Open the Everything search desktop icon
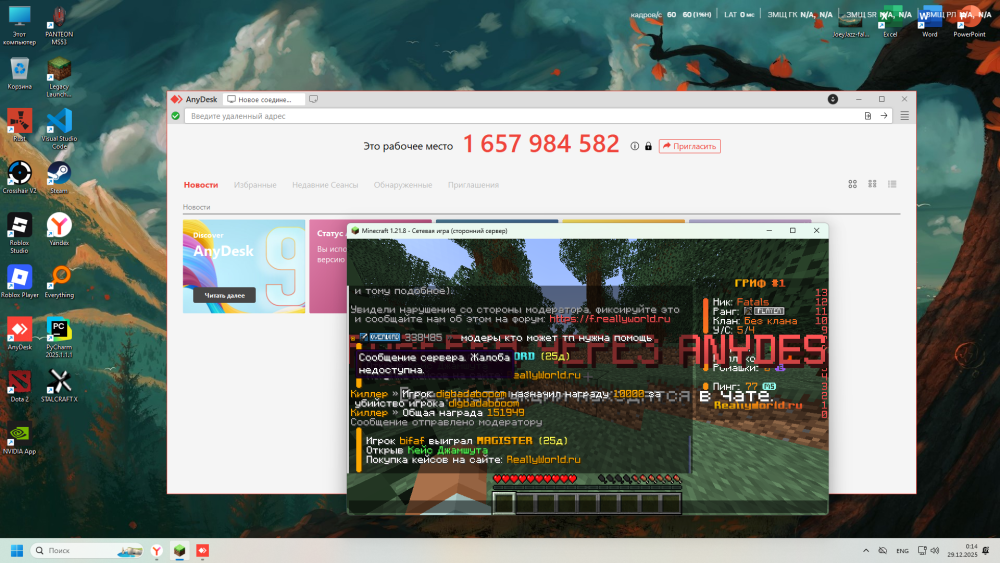Viewport: 1000px width, 563px height. tap(59, 282)
